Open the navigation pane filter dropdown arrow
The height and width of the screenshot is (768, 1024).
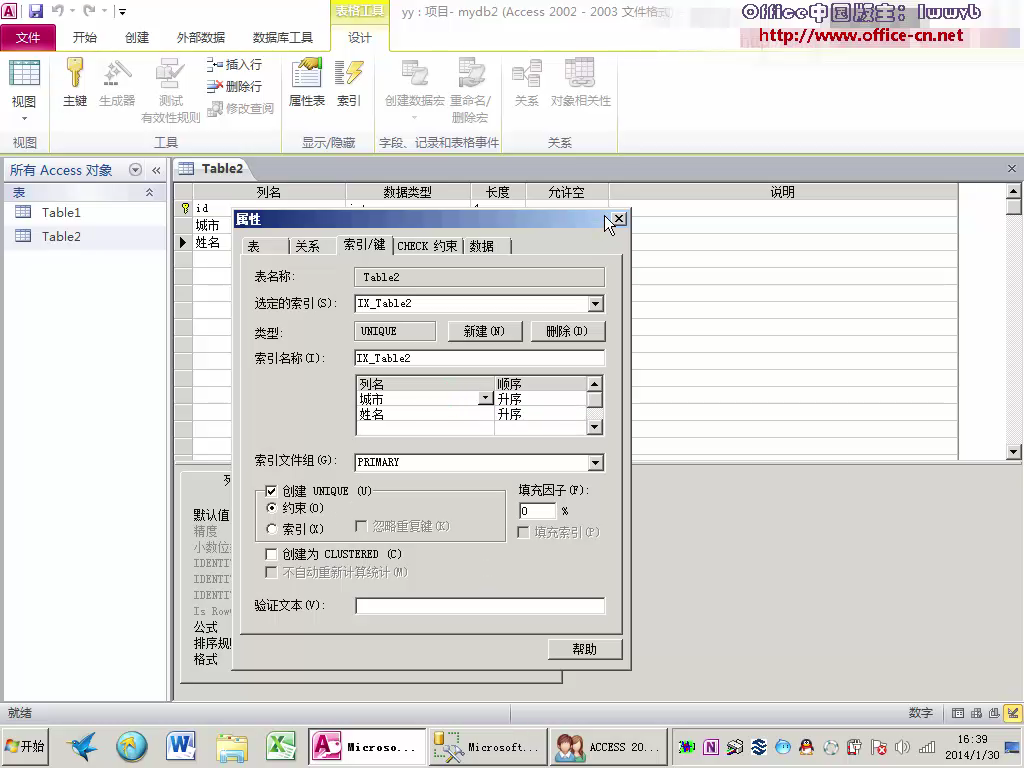(135, 170)
